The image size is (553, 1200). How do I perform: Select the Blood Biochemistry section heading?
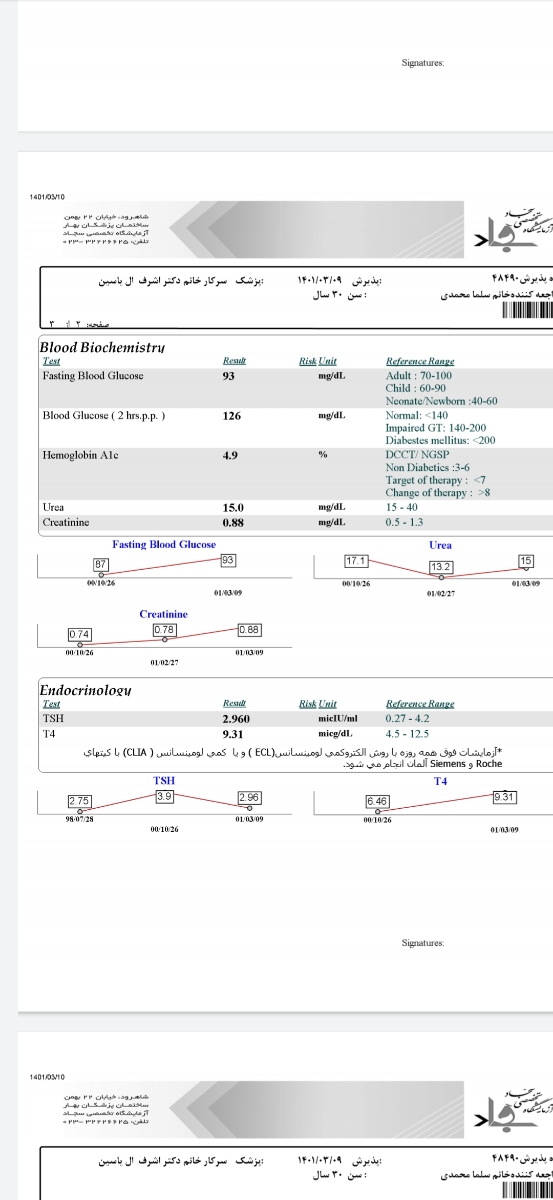101,347
